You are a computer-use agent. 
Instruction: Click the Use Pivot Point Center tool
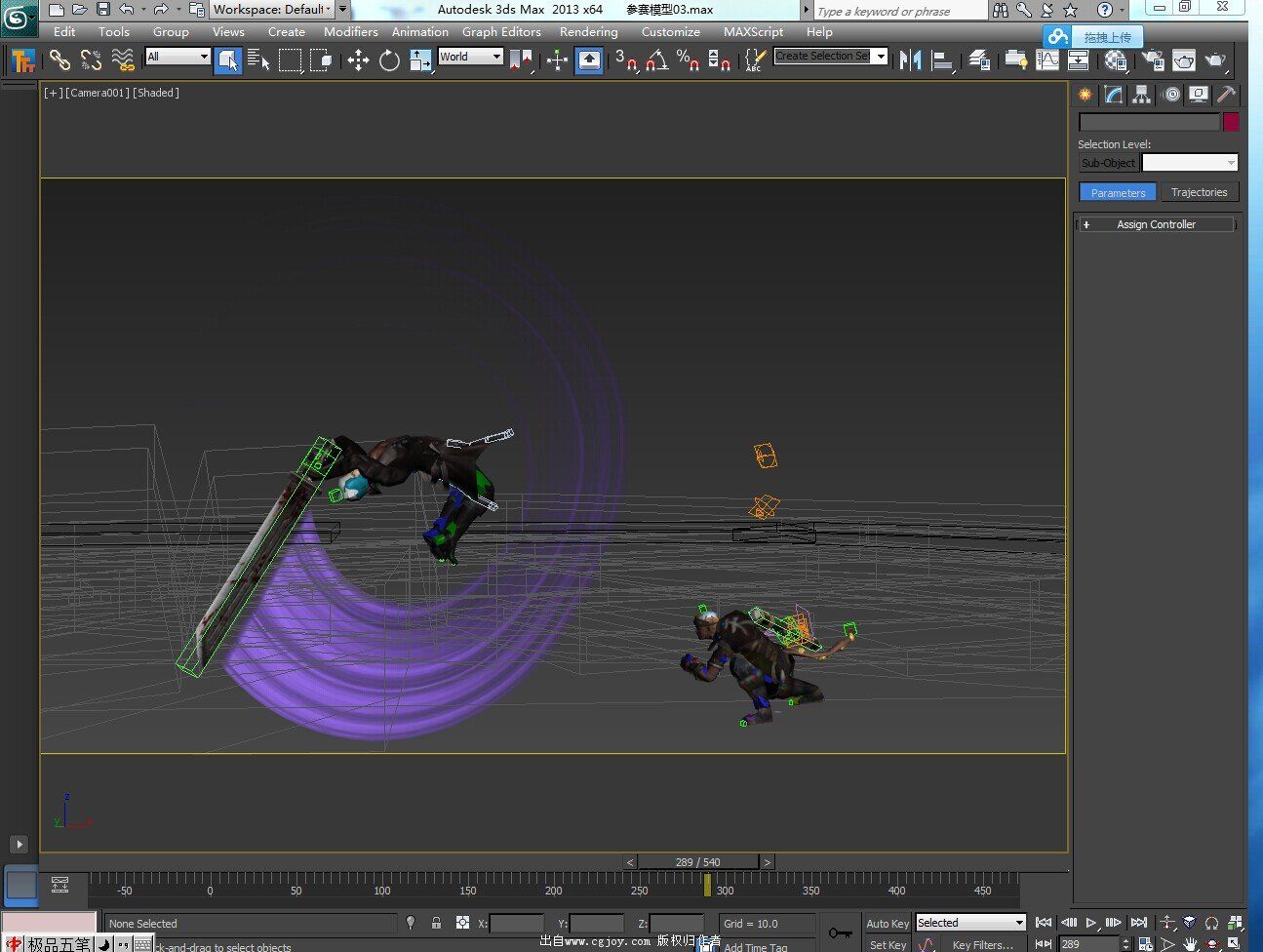[x=521, y=60]
